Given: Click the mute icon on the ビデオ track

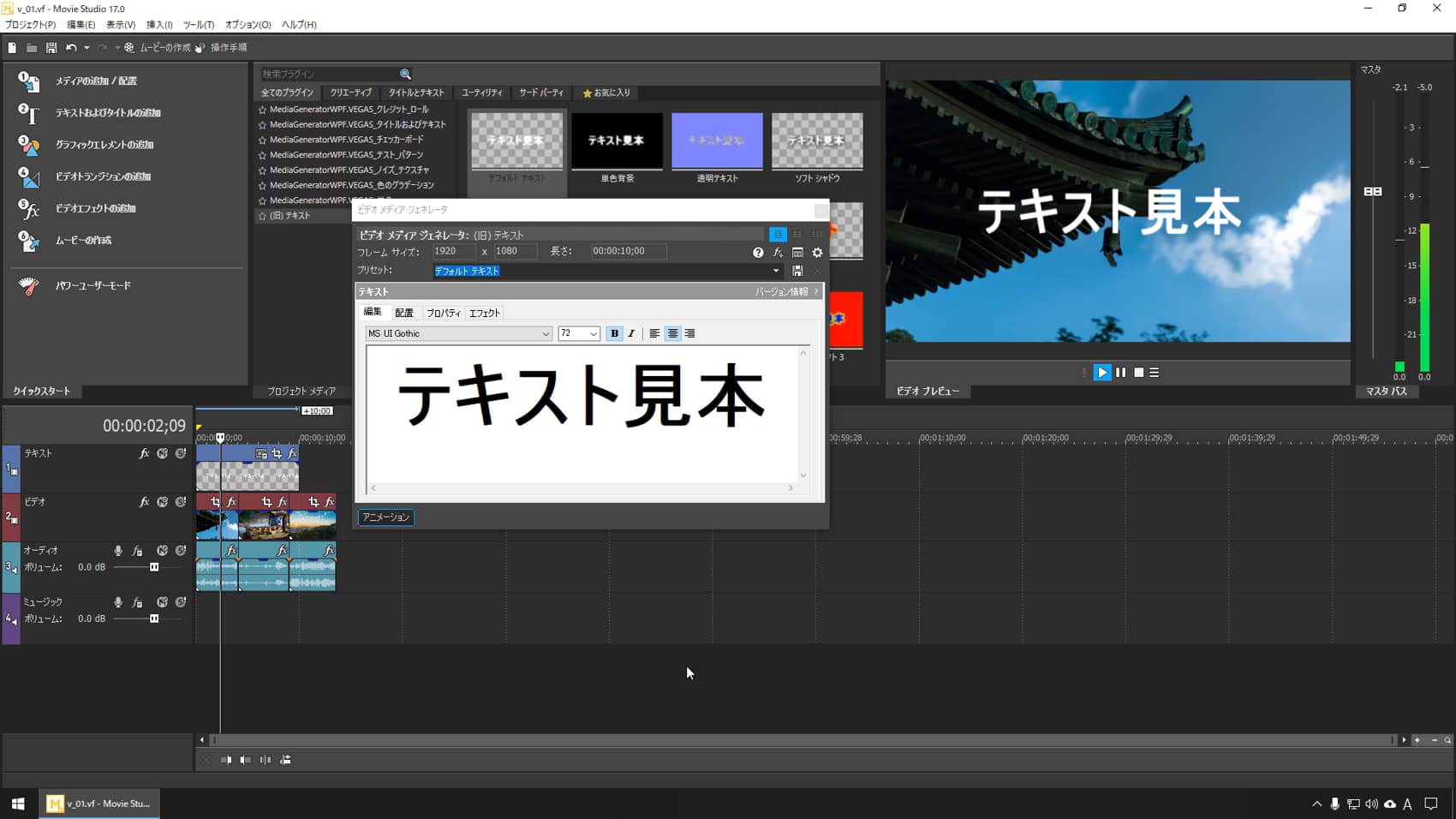Looking at the screenshot, I should 163,502.
